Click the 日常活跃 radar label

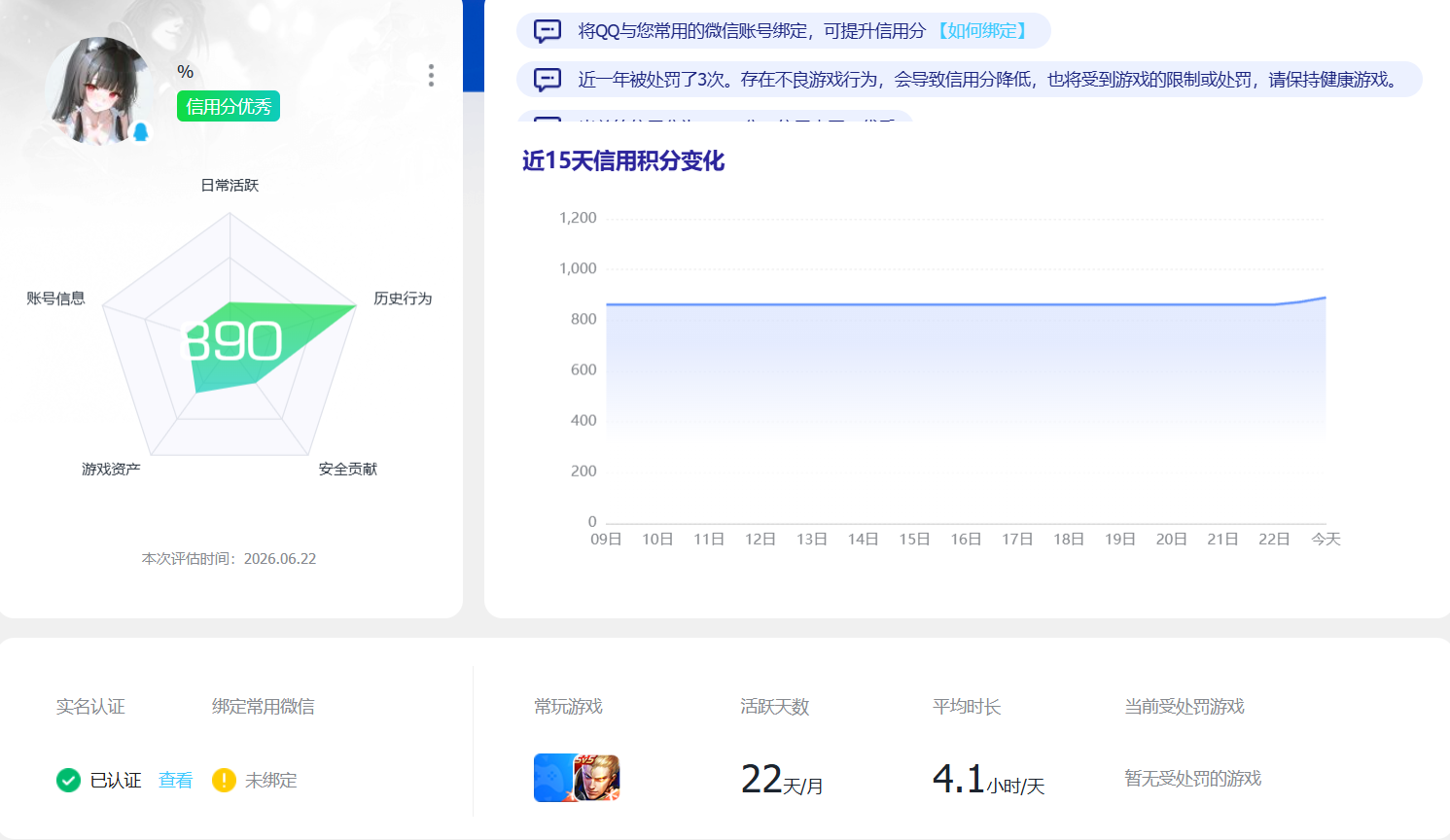230,185
